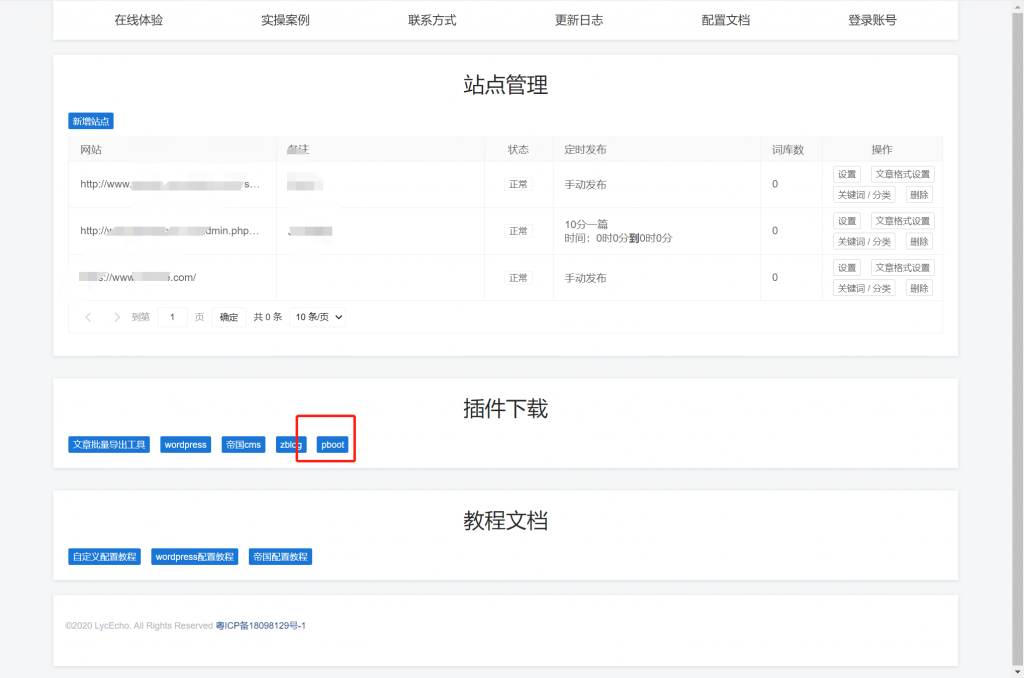
Task: Click the 网站 column header
Action: (91, 150)
